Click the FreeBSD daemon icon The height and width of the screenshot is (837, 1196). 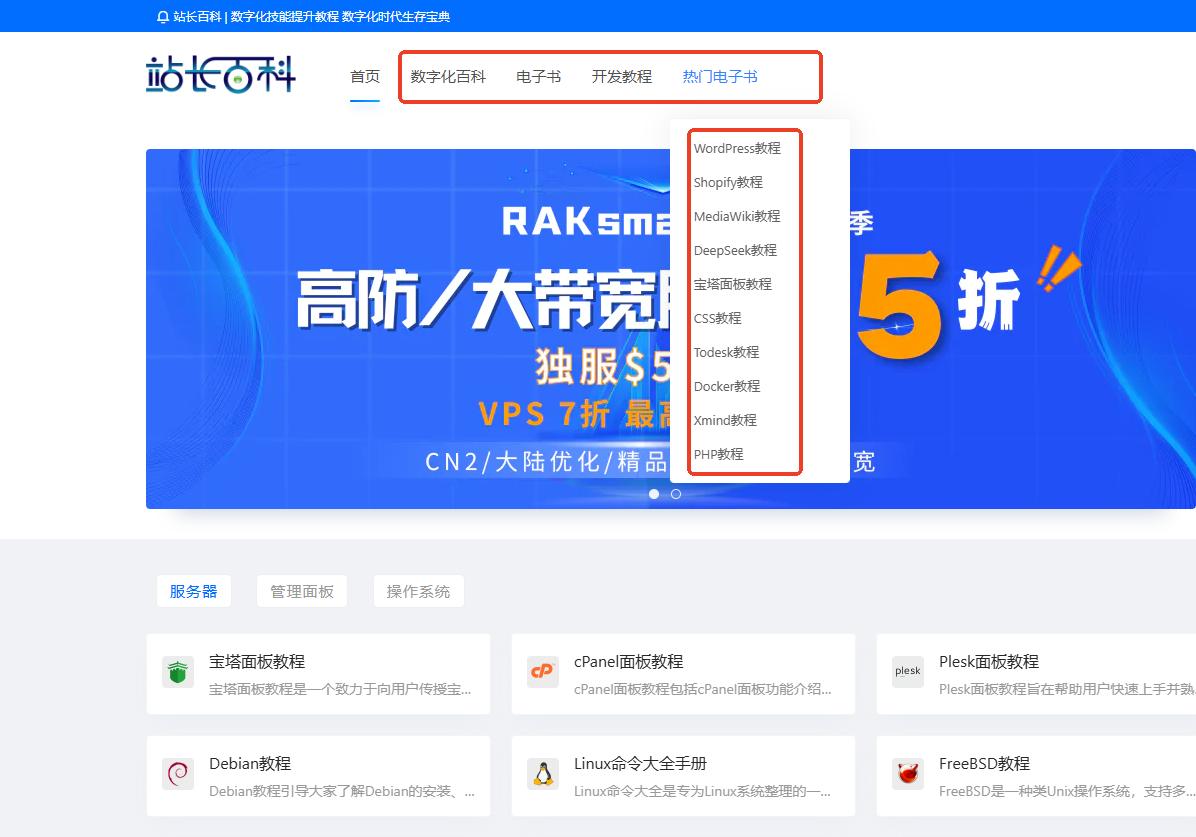[907, 775]
